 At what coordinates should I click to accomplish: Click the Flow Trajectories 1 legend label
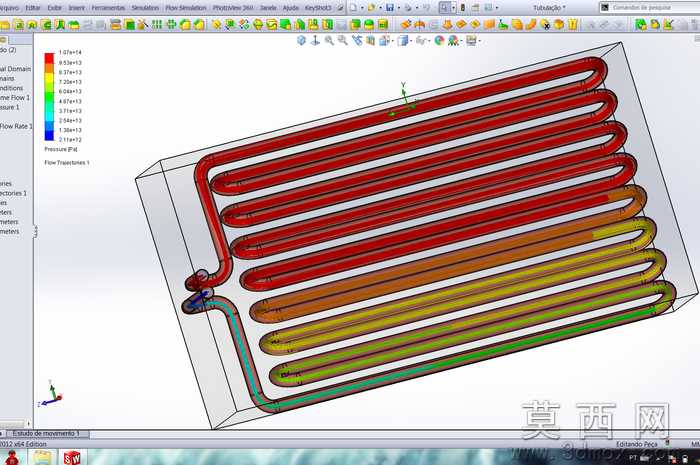tap(67, 162)
